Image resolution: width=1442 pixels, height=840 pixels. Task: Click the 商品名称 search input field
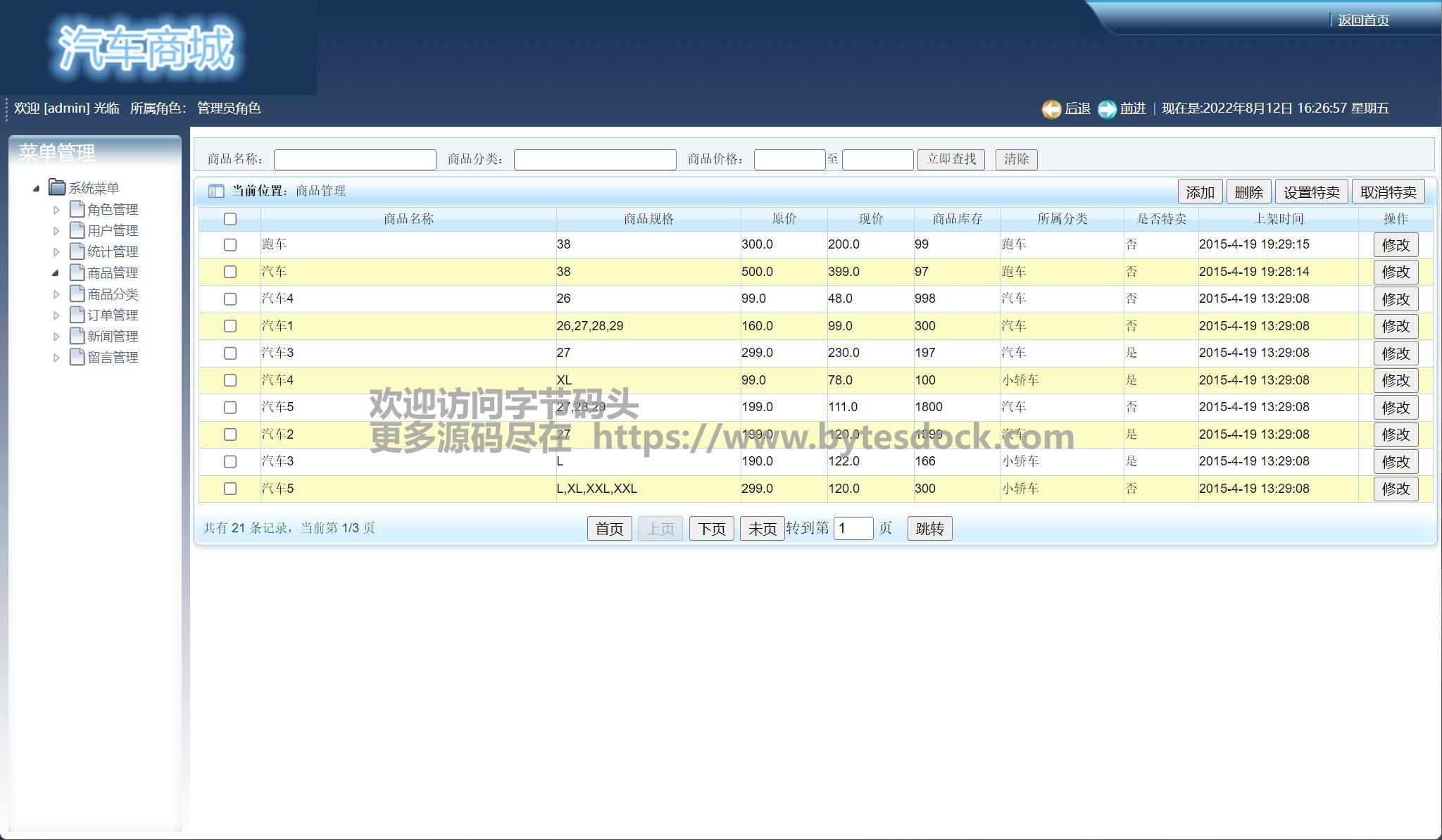tap(355, 160)
